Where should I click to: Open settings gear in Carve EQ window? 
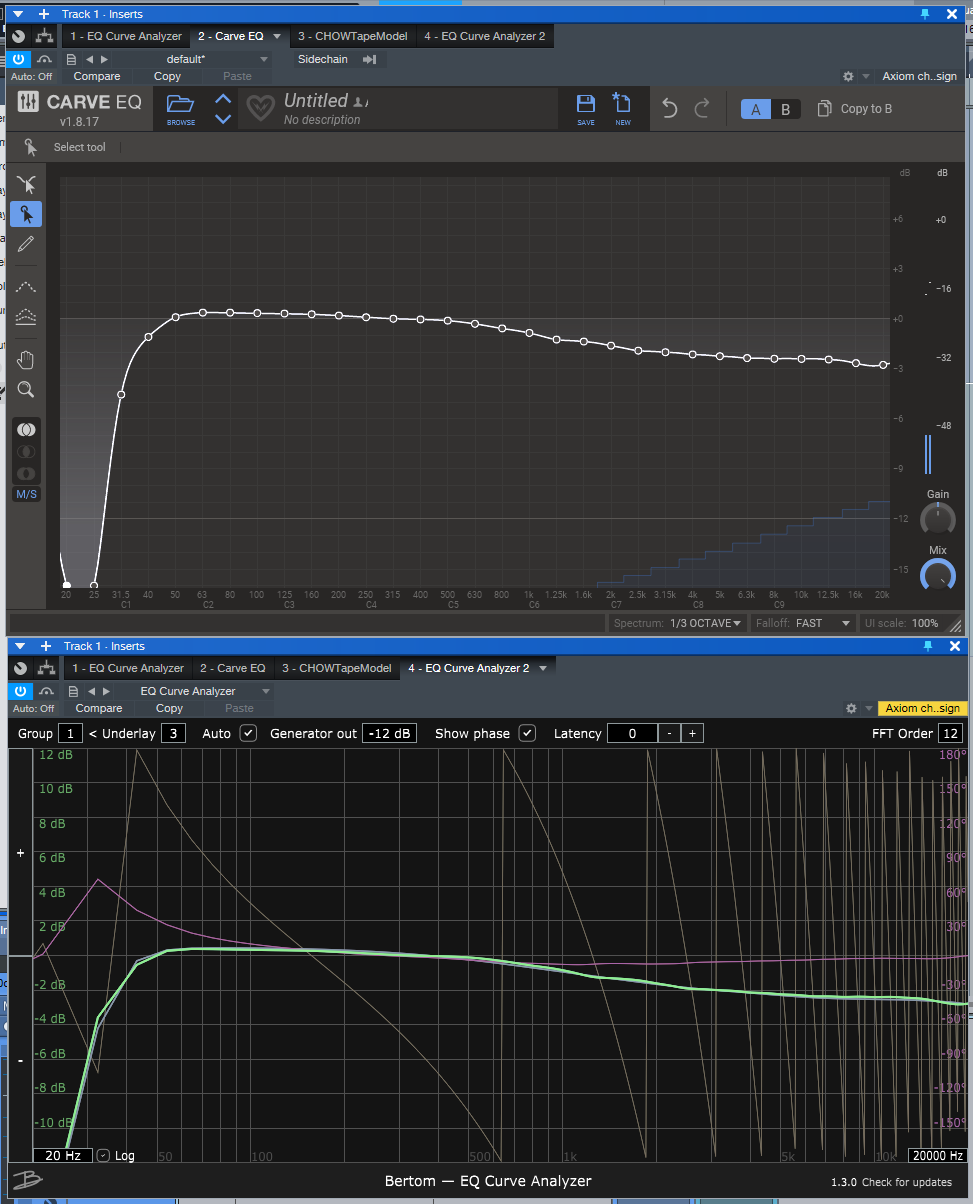point(849,76)
